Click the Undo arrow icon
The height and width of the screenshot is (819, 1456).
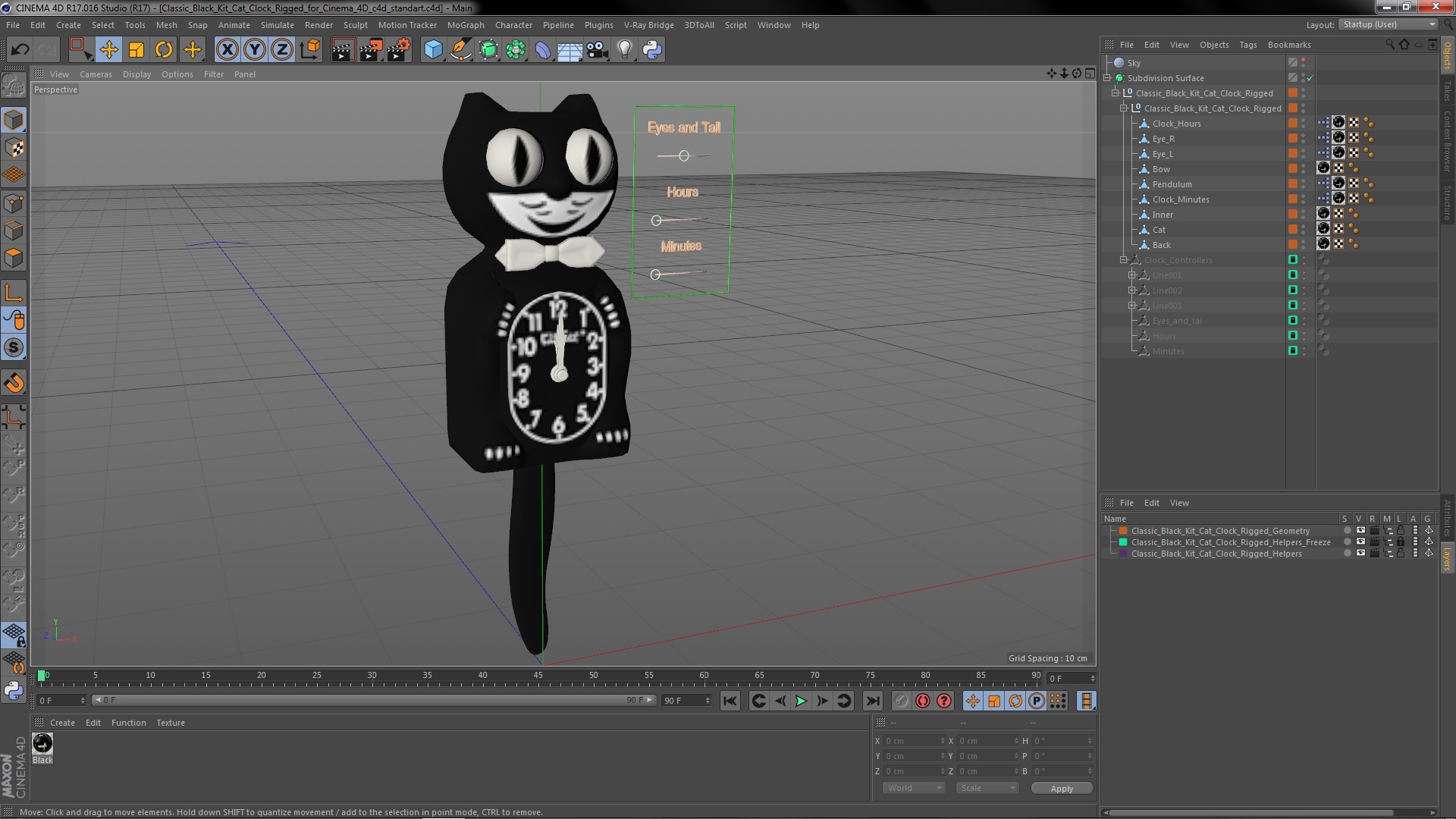tap(20, 50)
